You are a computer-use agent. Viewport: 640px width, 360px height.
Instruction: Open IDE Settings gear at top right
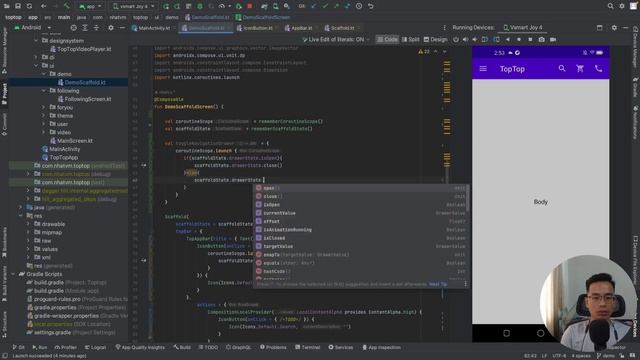pos(622,6)
